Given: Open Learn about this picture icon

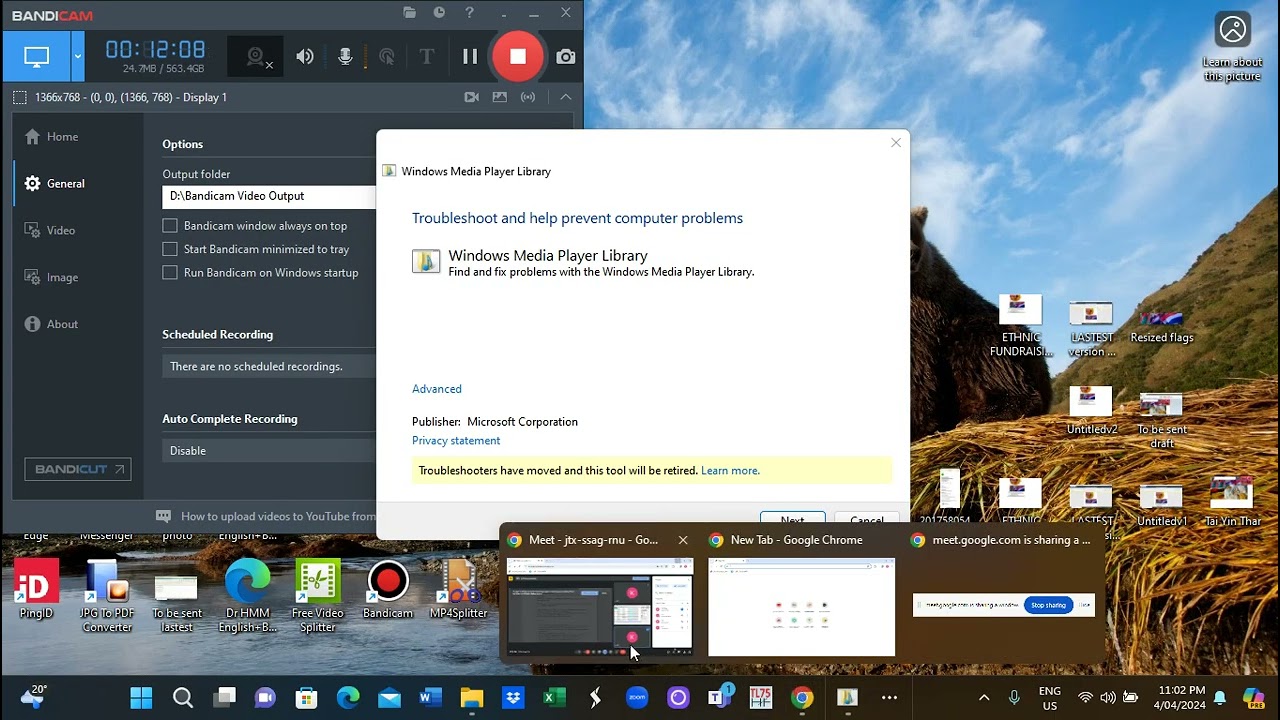Looking at the screenshot, I should click(x=1232, y=47).
